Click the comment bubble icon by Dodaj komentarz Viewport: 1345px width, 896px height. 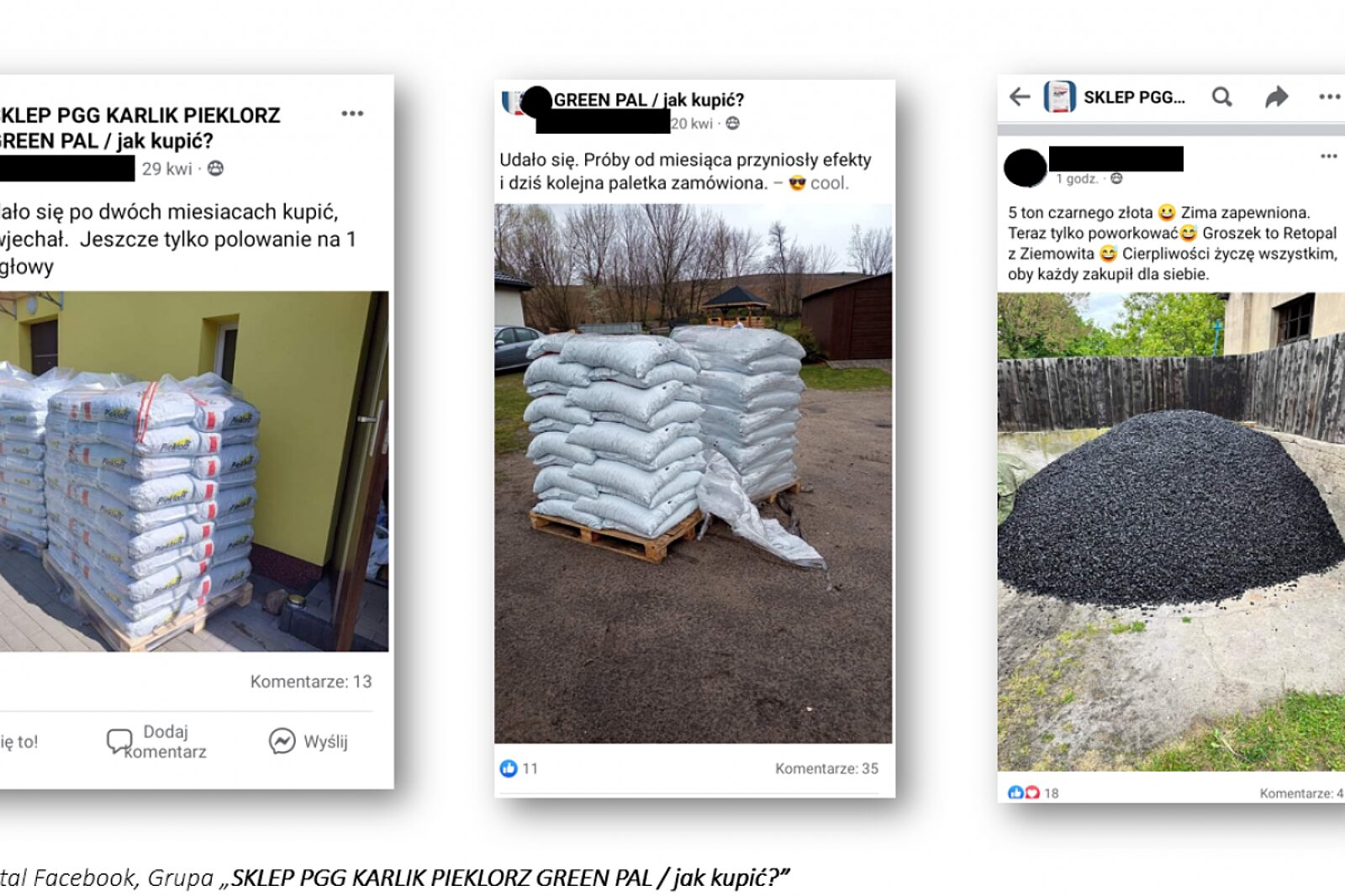pos(119,741)
